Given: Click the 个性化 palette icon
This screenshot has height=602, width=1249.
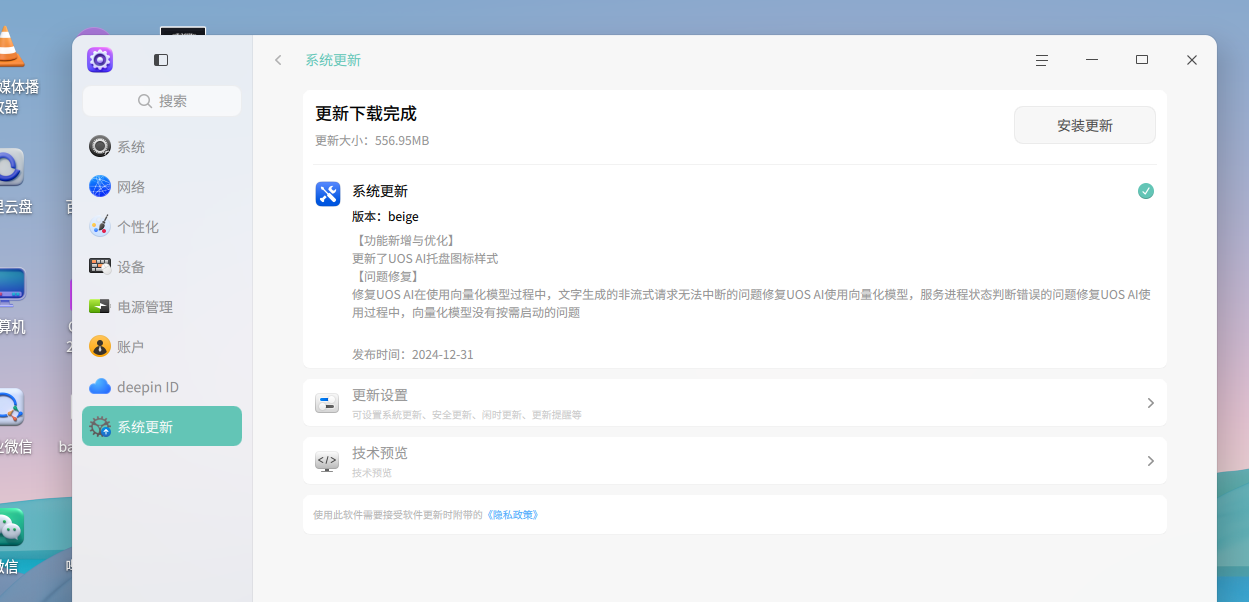Looking at the screenshot, I should point(100,227).
